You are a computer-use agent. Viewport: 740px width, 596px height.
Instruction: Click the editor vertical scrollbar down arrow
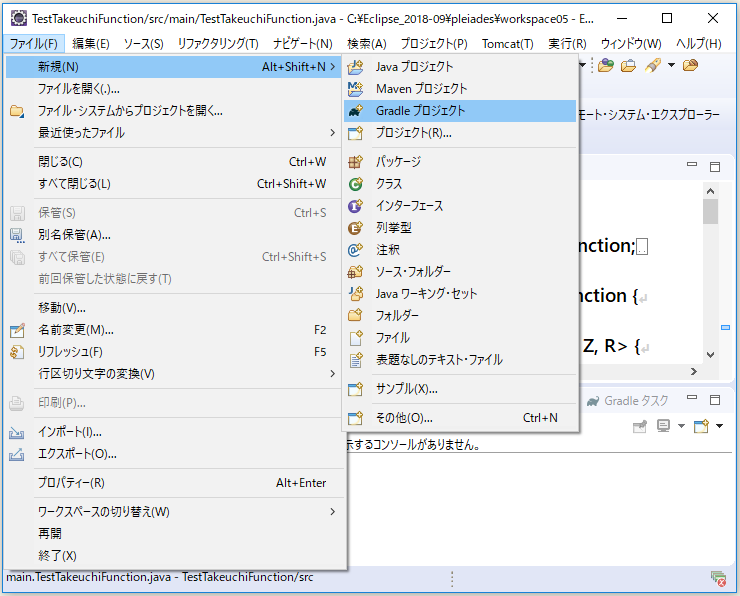click(710, 355)
